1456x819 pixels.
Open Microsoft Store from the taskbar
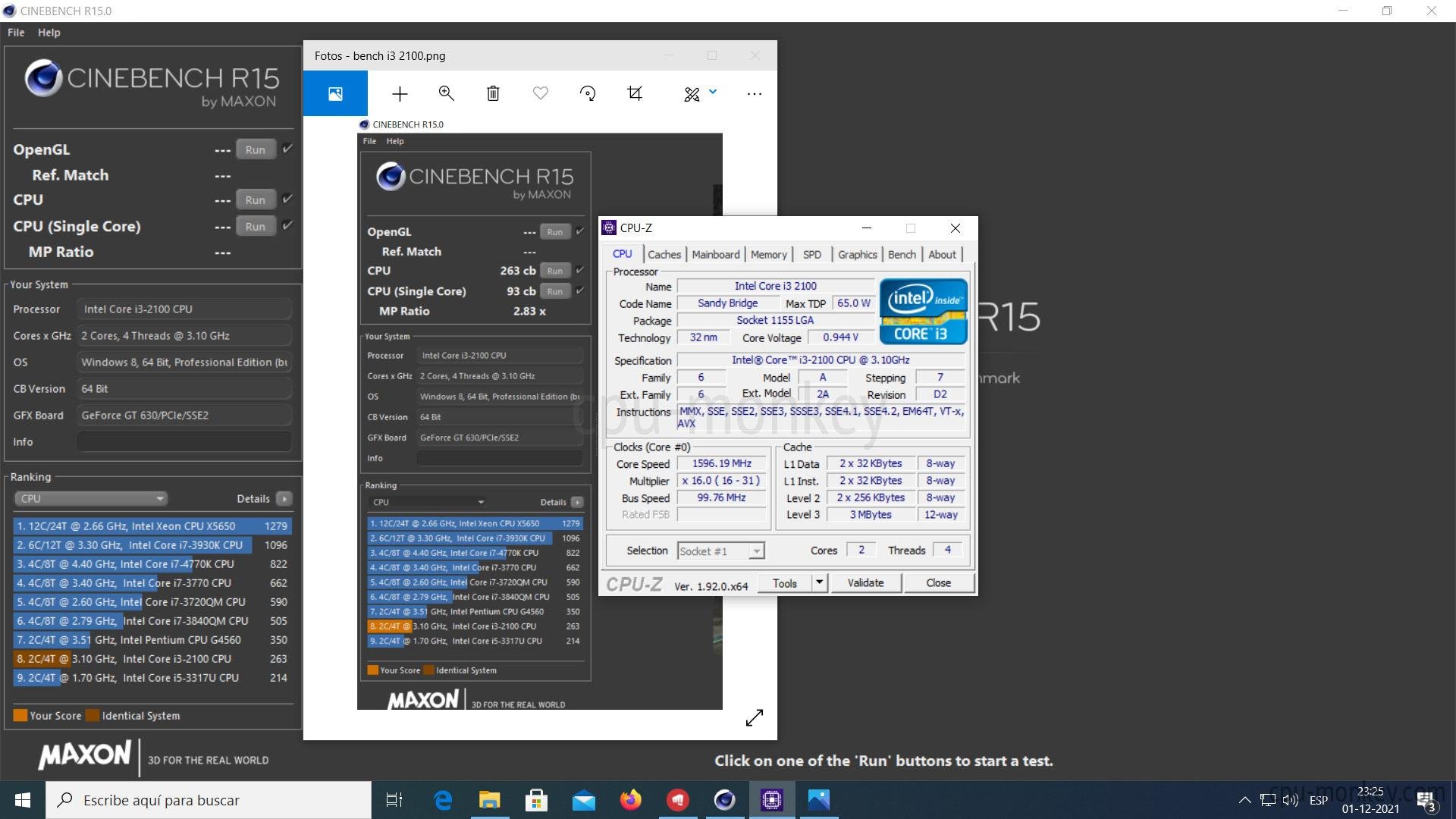point(537,800)
